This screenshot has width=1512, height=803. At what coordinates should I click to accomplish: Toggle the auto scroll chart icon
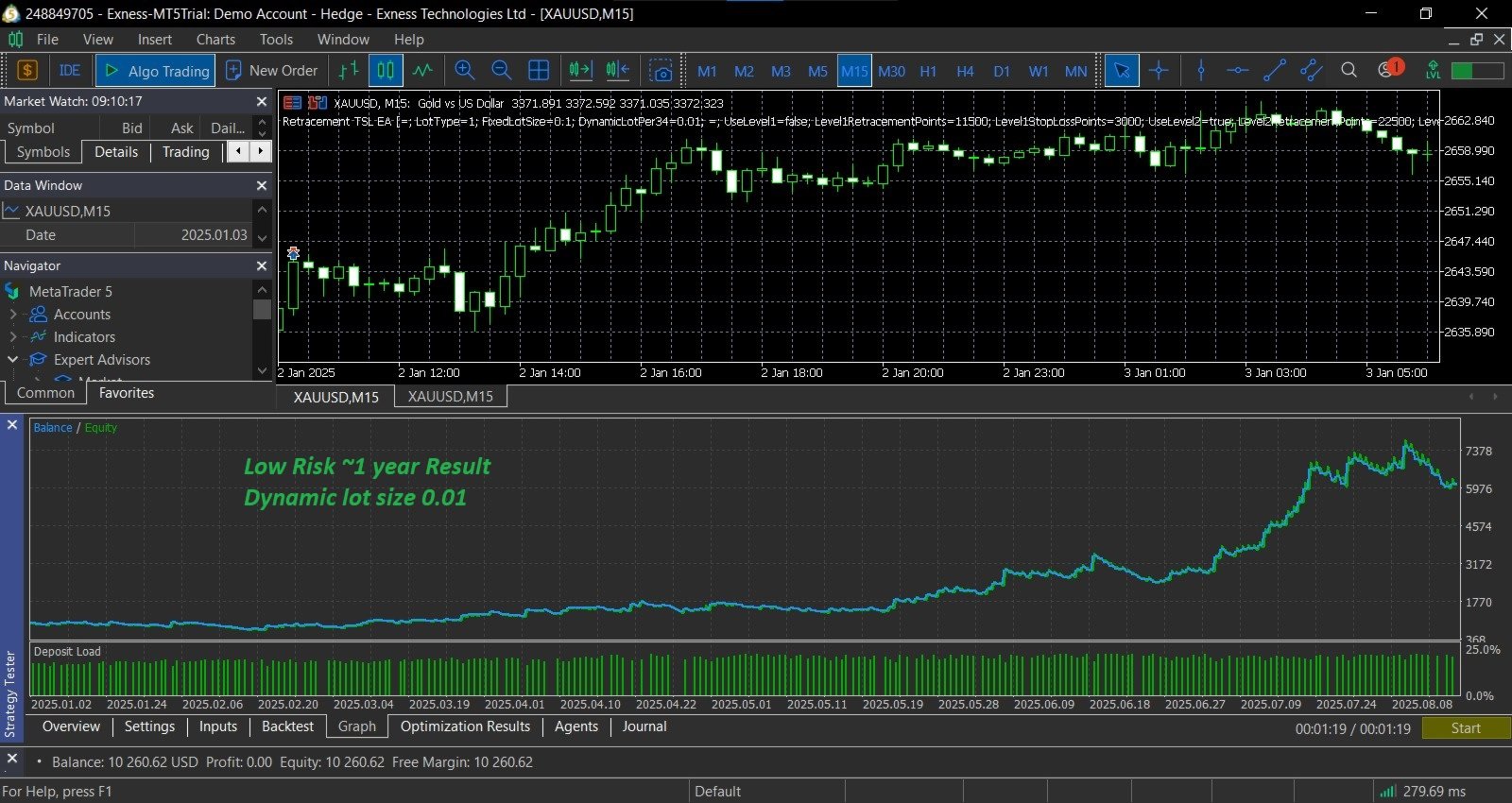[x=580, y=71]
